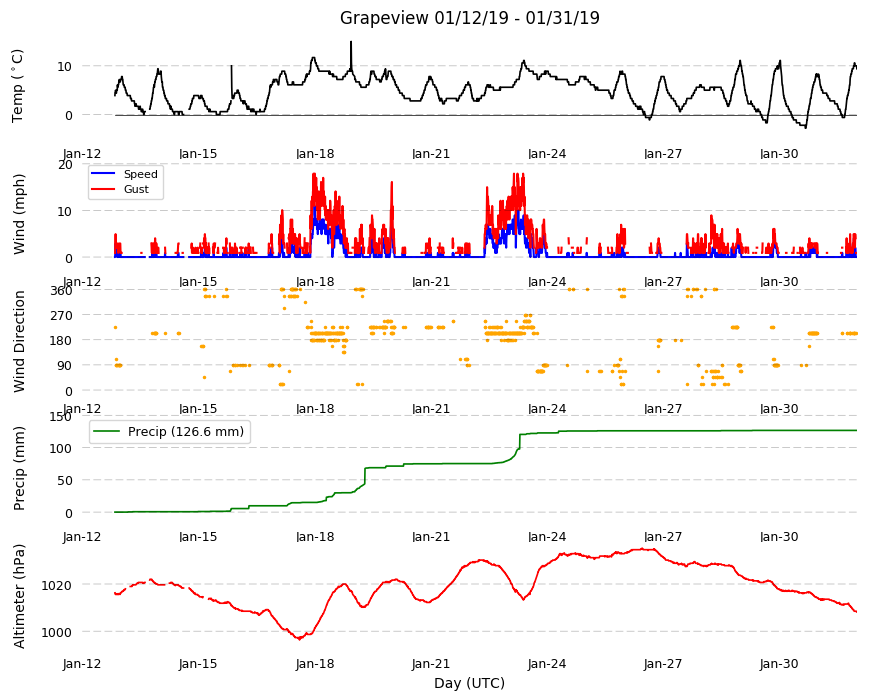Image resolution: width=870 pixels, height=700 pixels.
Task: Click the Jan-24 tick under temperature plot
Action: [547, 154]
